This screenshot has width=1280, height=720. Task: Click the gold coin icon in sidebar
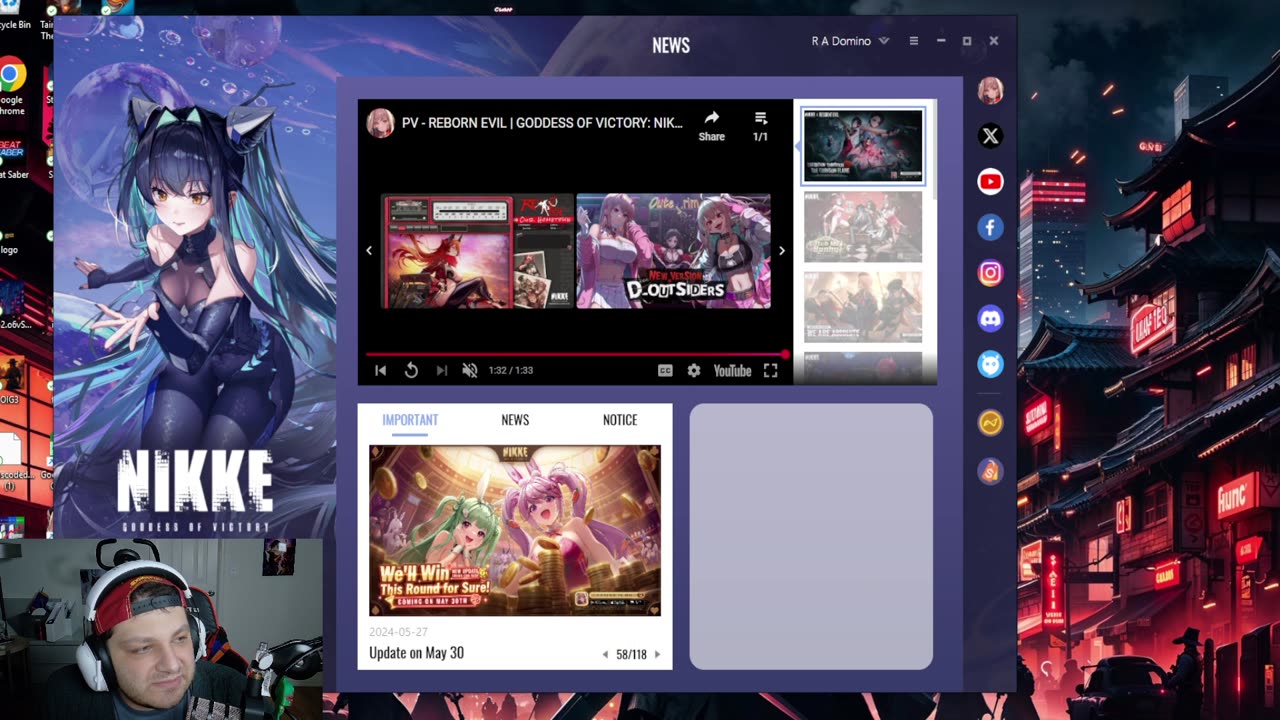pyautogui.click(x=990, y=423)
